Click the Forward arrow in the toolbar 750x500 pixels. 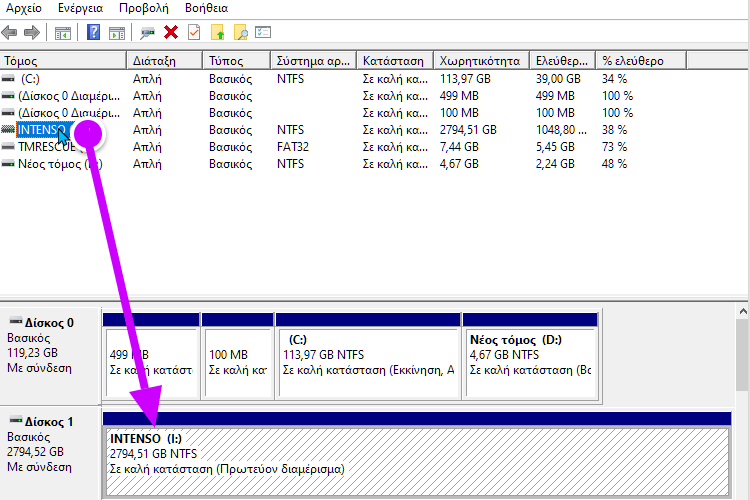click(32, 32)
